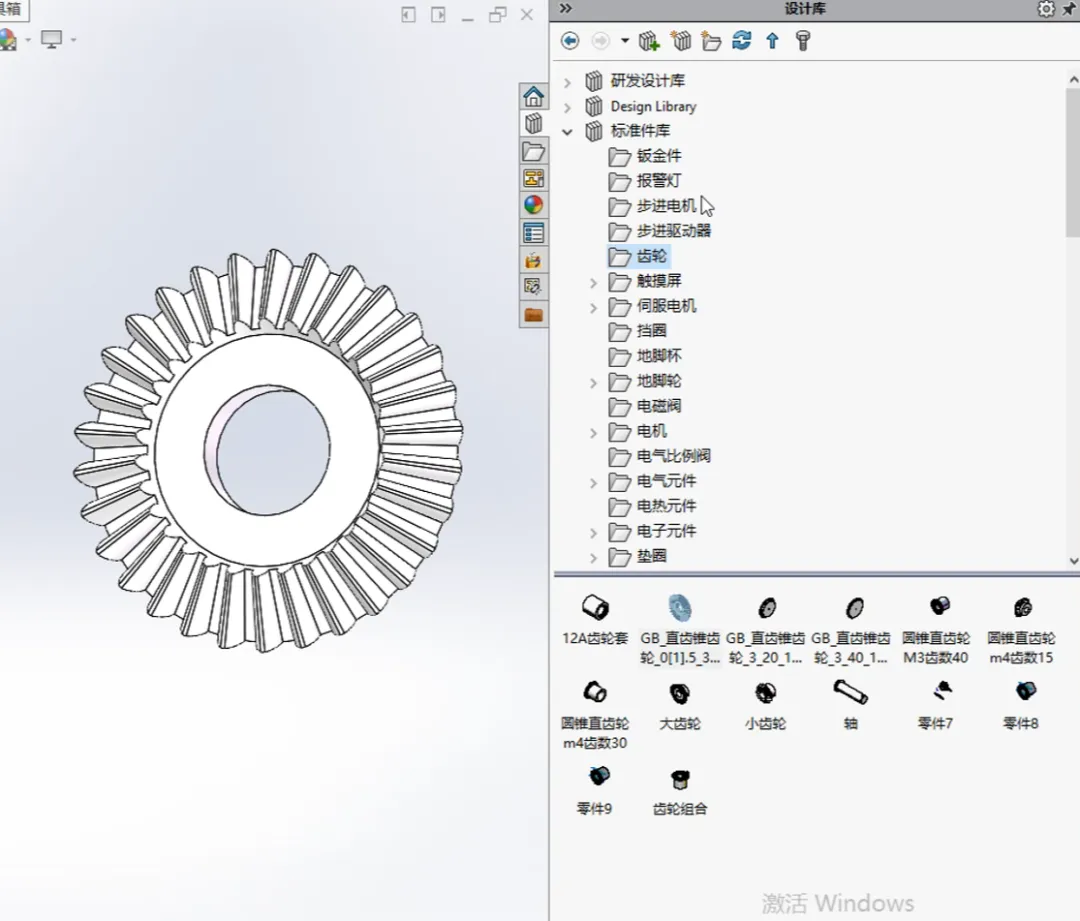Open File Explorer task pane tab

(x=533, y=151)
